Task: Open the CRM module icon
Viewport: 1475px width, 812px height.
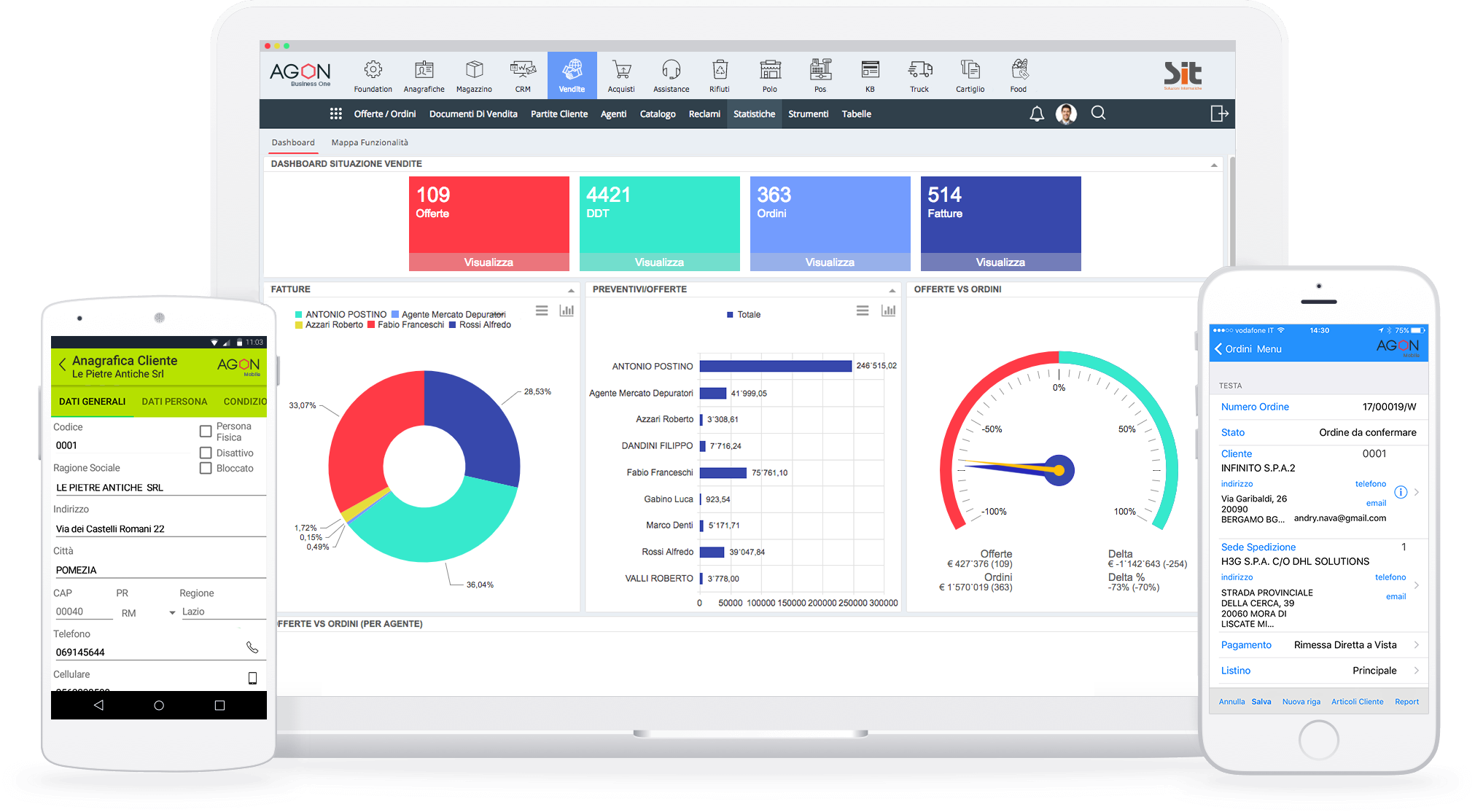Action: [523, 71]
